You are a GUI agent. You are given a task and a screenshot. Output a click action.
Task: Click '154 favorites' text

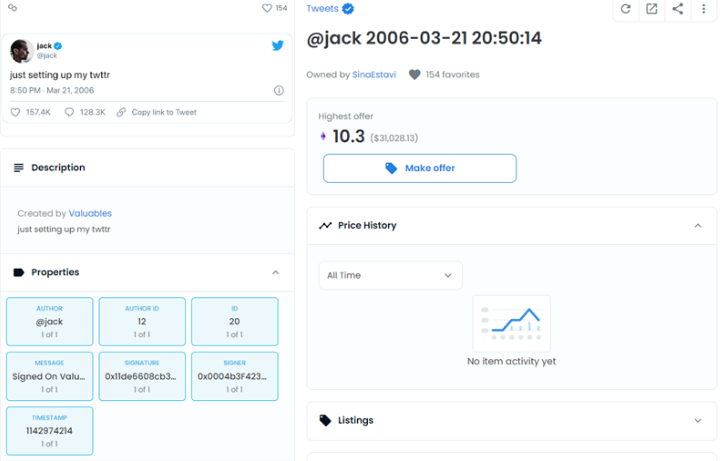tap(452, 75)
